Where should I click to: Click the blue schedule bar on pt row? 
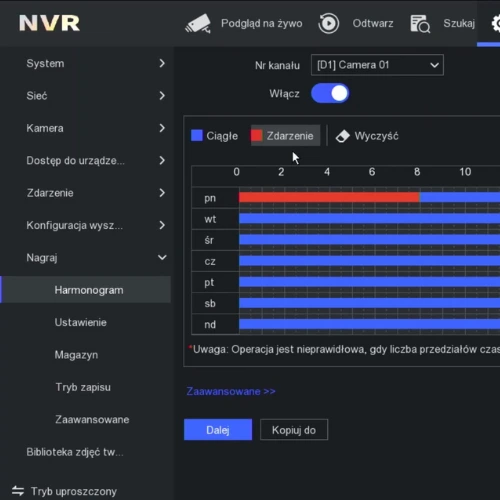(369, 282)
